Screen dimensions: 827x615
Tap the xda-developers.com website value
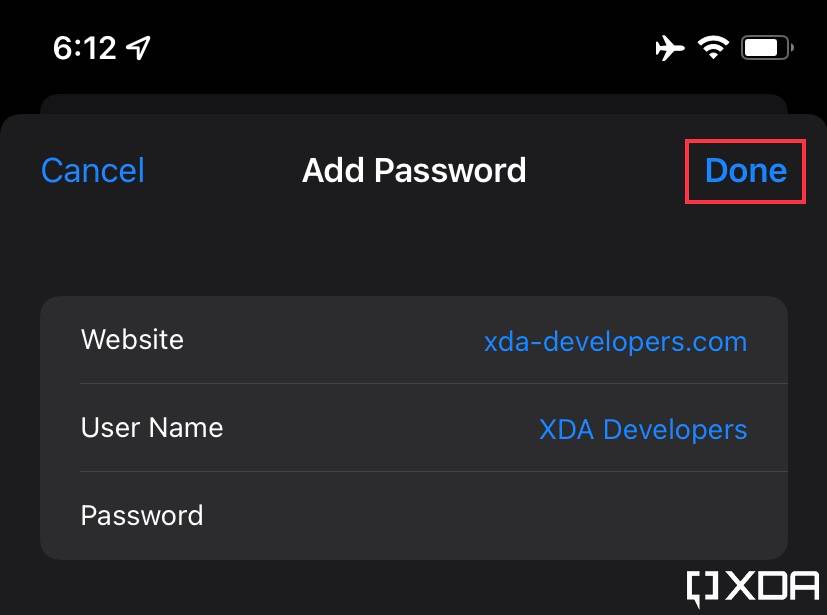(x=615, y=341)
